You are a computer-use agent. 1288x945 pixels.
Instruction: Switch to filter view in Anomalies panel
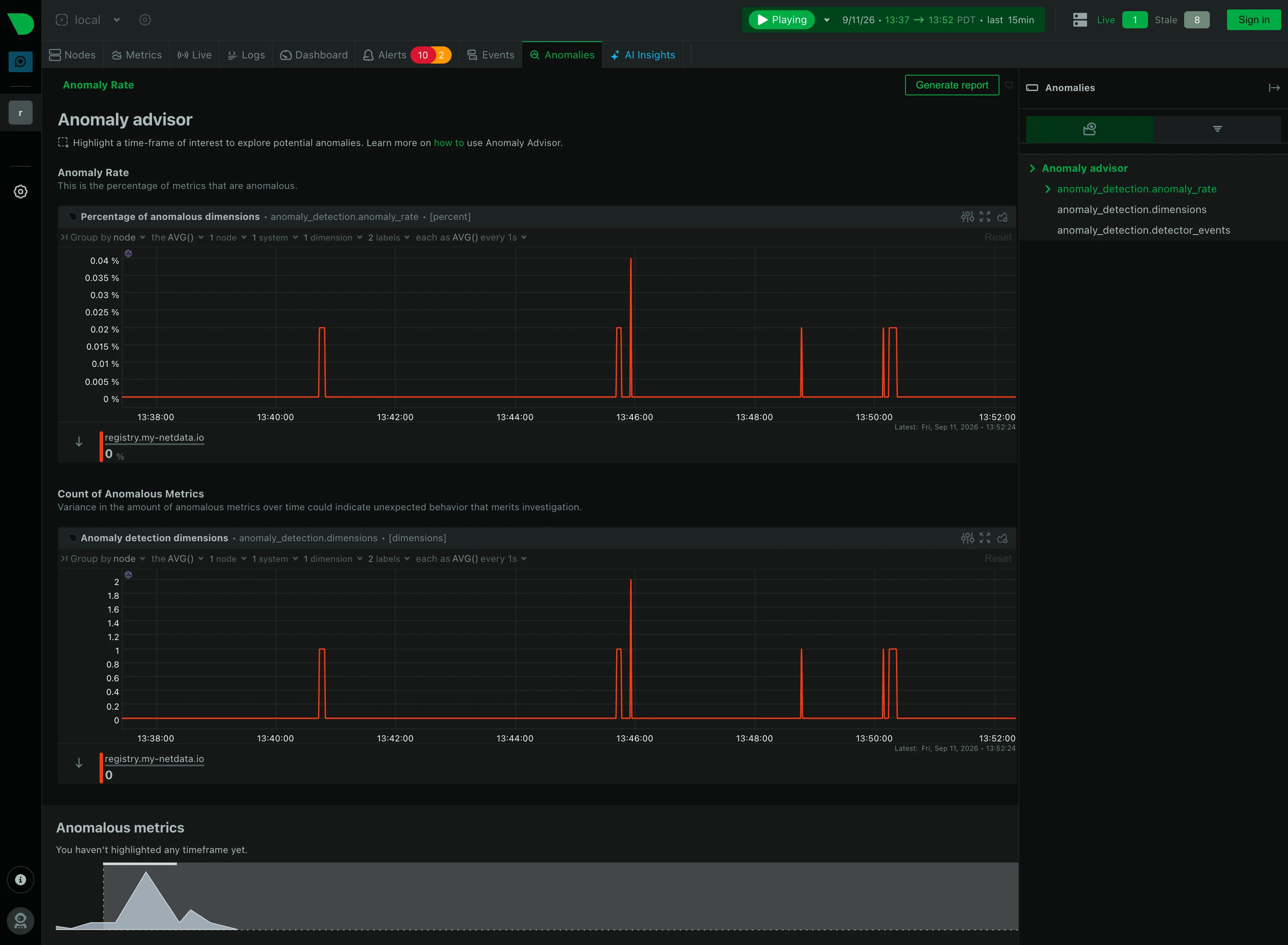coord(1217,129)
